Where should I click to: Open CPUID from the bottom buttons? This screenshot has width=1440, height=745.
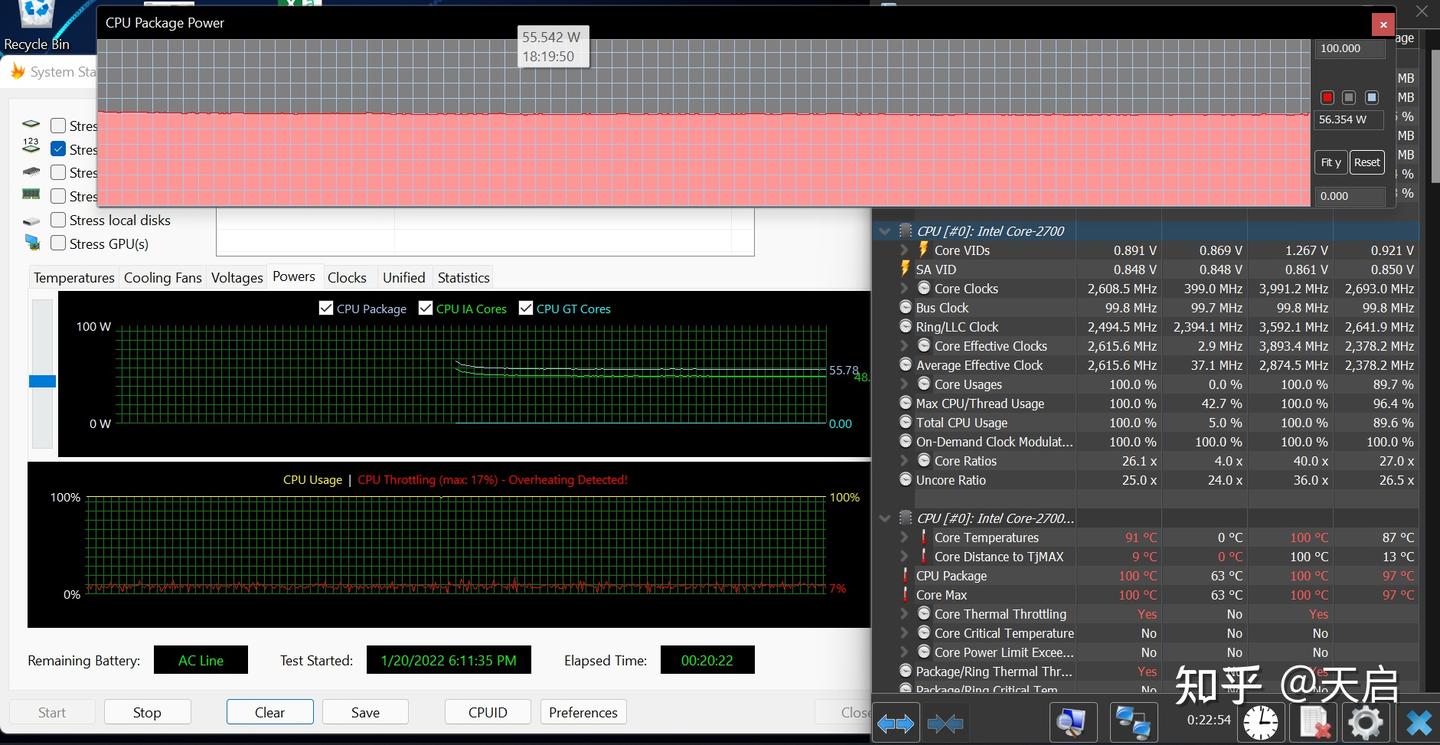tap(488, 712)
